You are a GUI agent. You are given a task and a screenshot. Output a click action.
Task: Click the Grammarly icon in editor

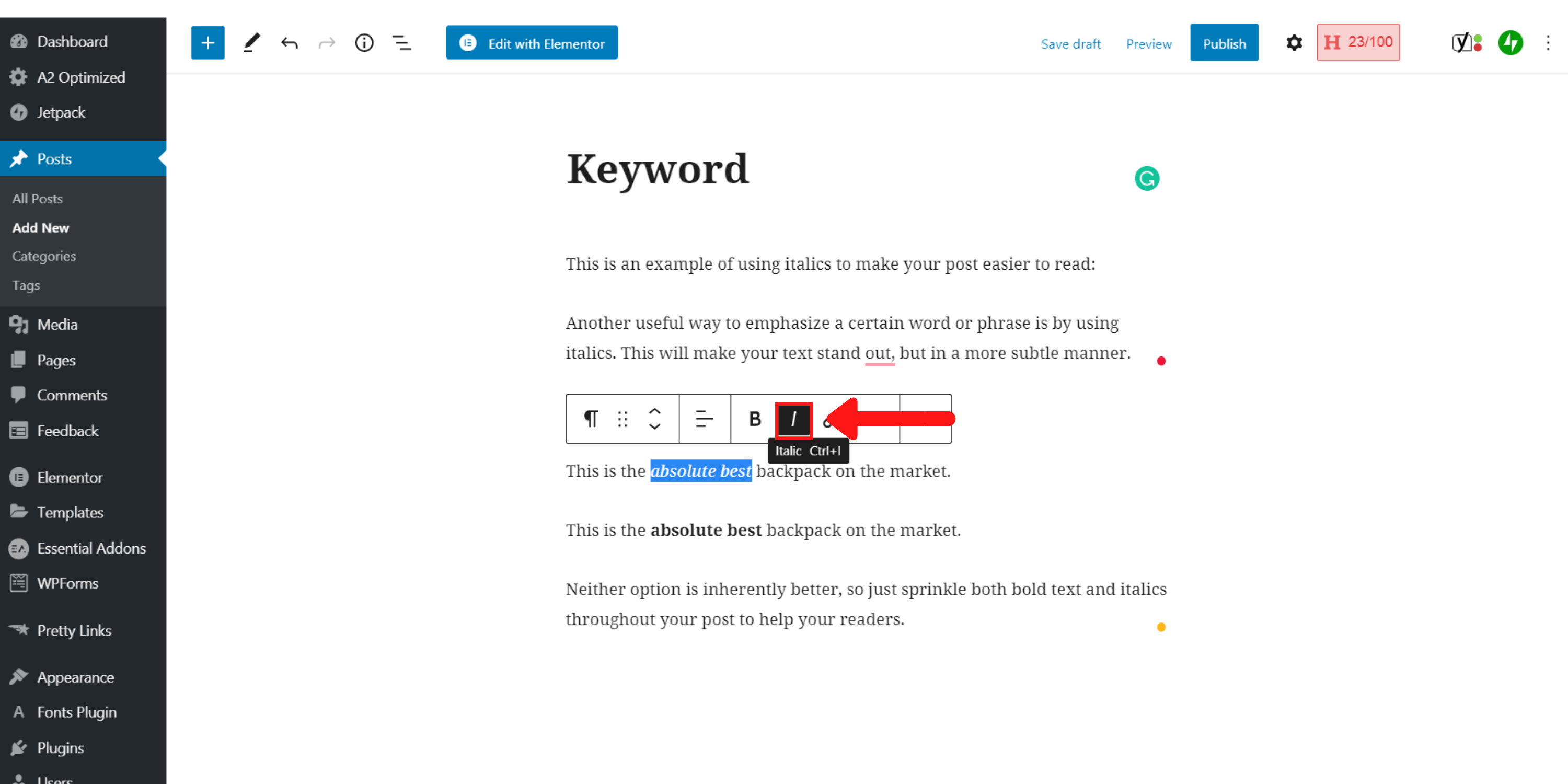(1147, 179)
